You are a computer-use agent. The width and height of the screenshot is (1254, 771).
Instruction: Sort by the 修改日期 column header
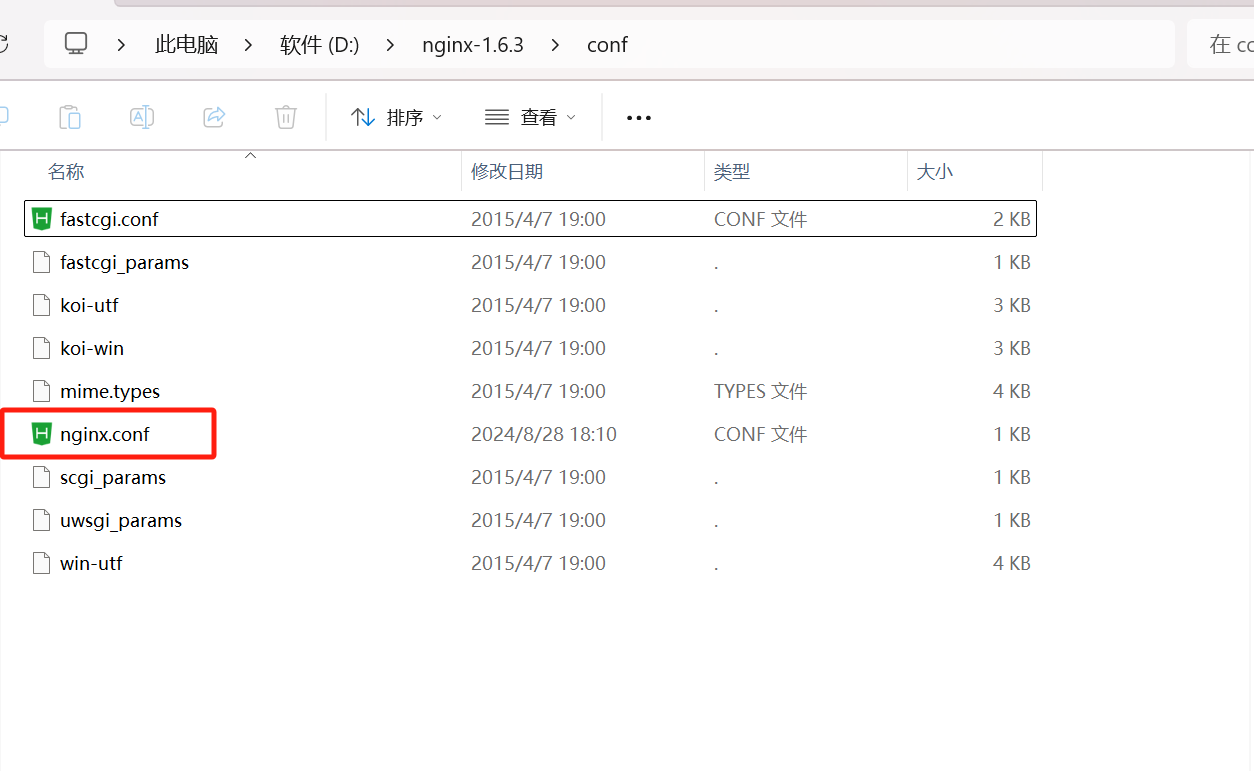pos(507,172)
